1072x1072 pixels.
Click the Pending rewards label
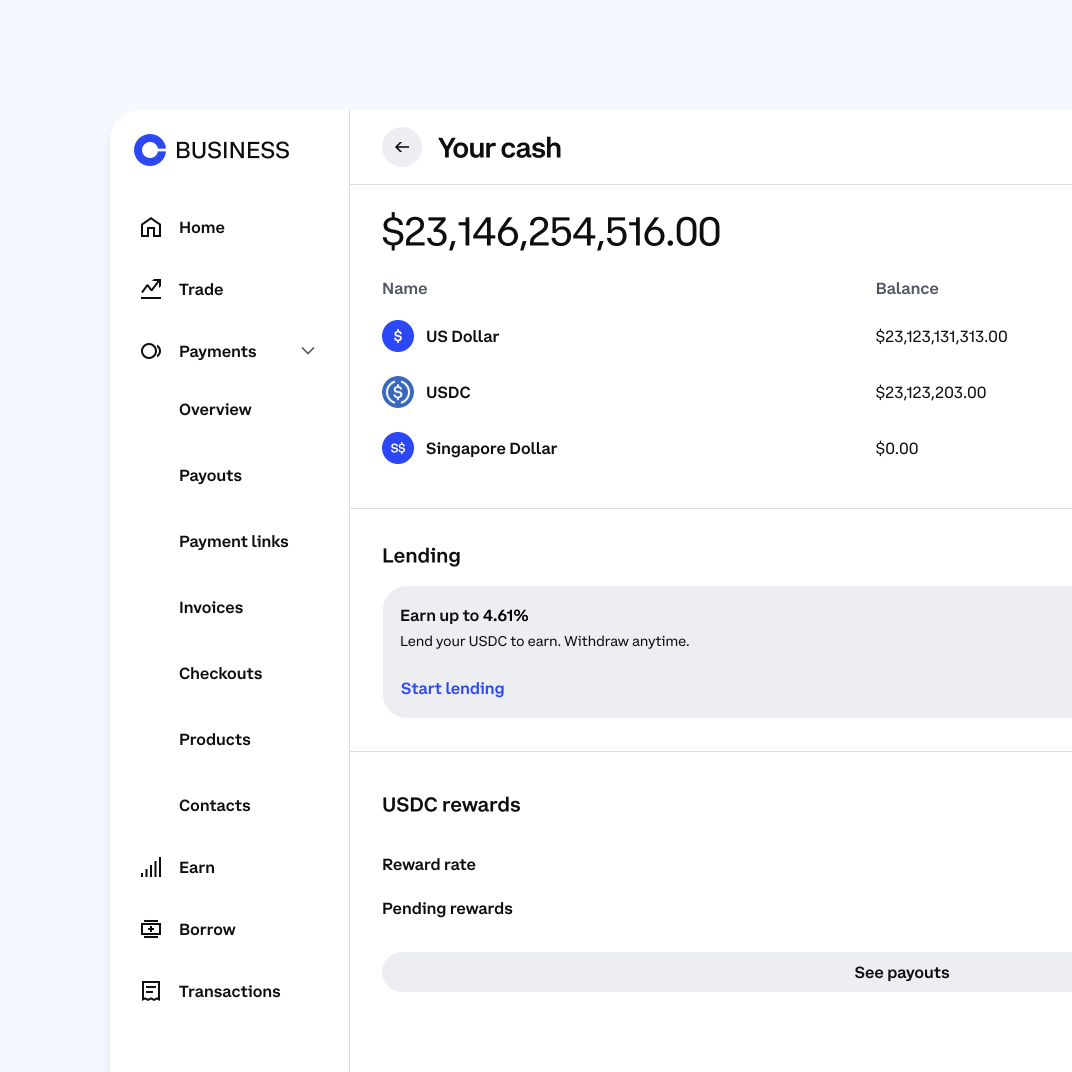(x=447, y=909)
